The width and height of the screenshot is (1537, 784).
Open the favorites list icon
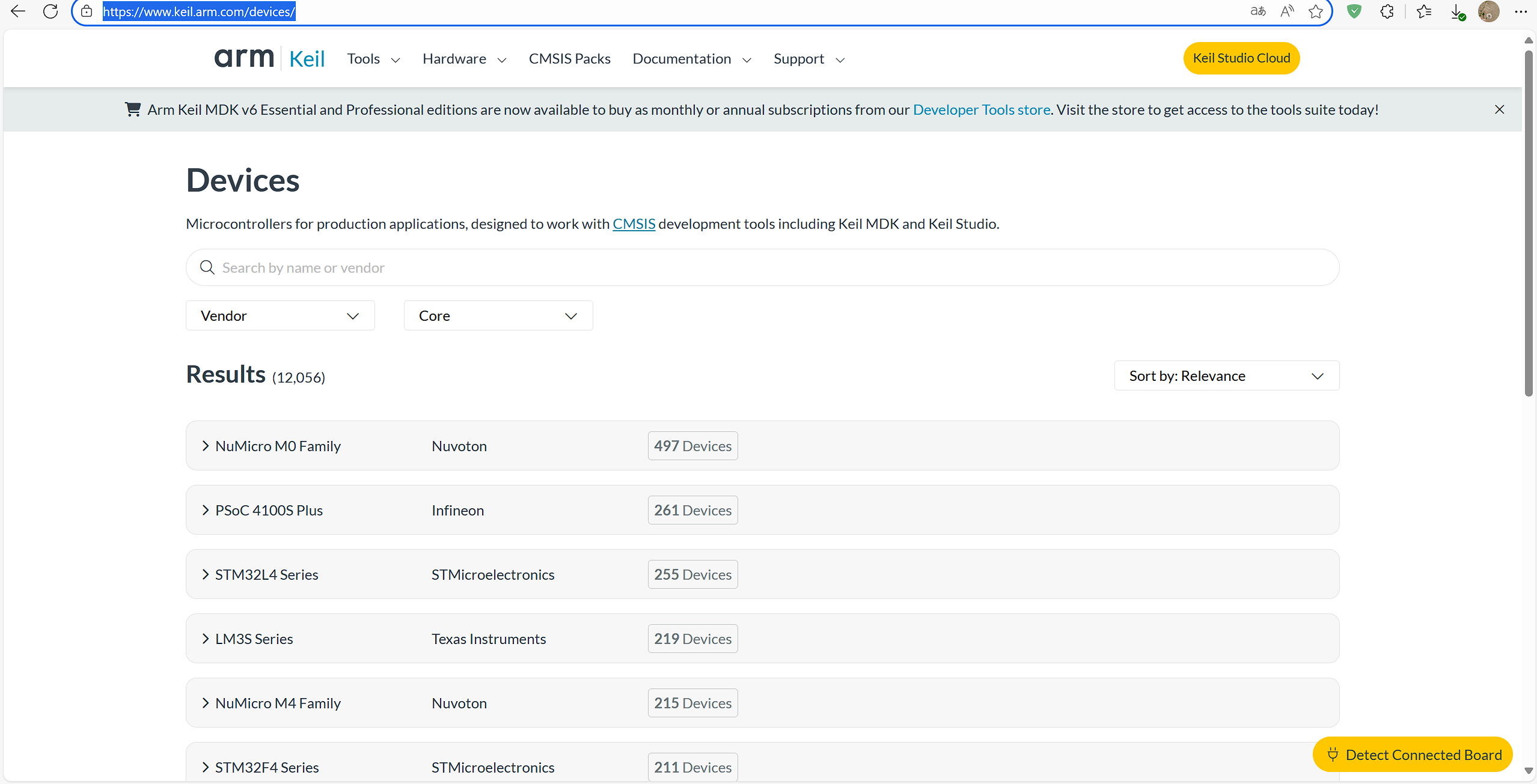[1424, 11]
